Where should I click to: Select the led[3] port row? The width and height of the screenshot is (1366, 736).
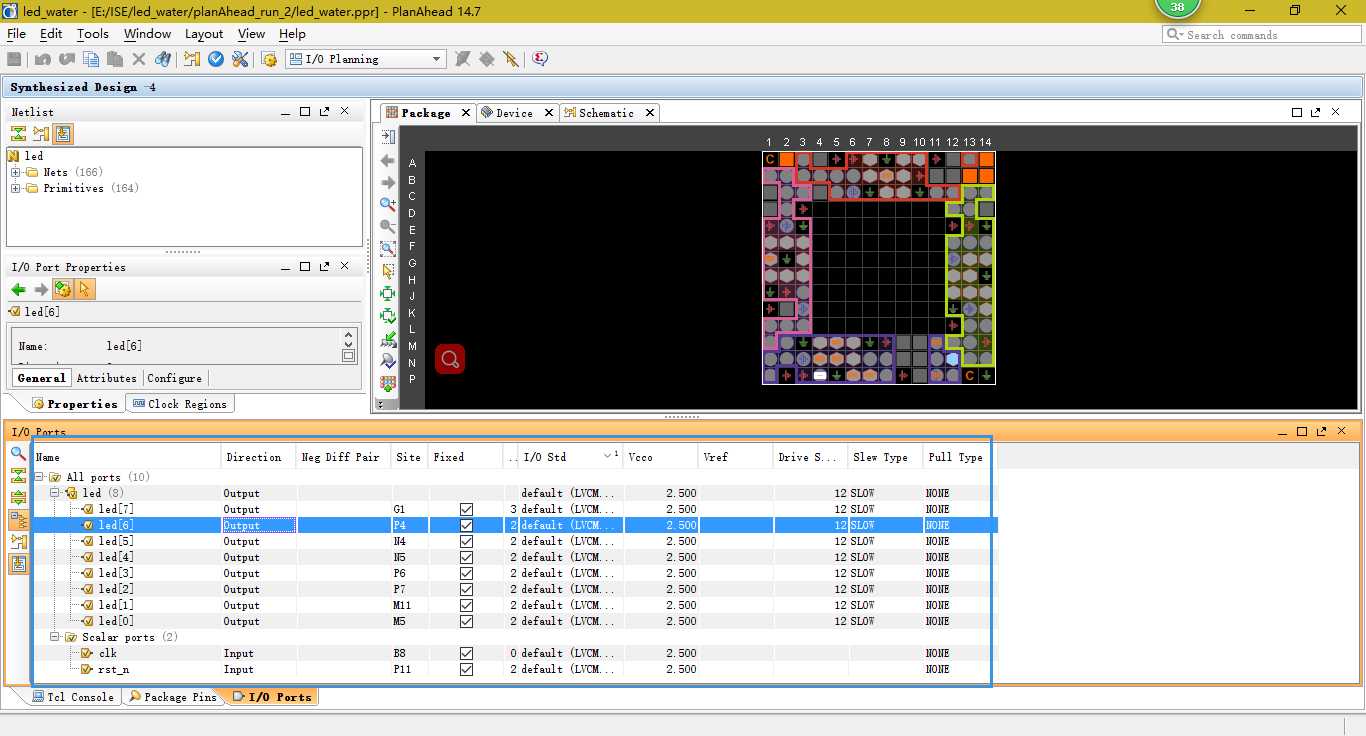click(x=514, y=573)
